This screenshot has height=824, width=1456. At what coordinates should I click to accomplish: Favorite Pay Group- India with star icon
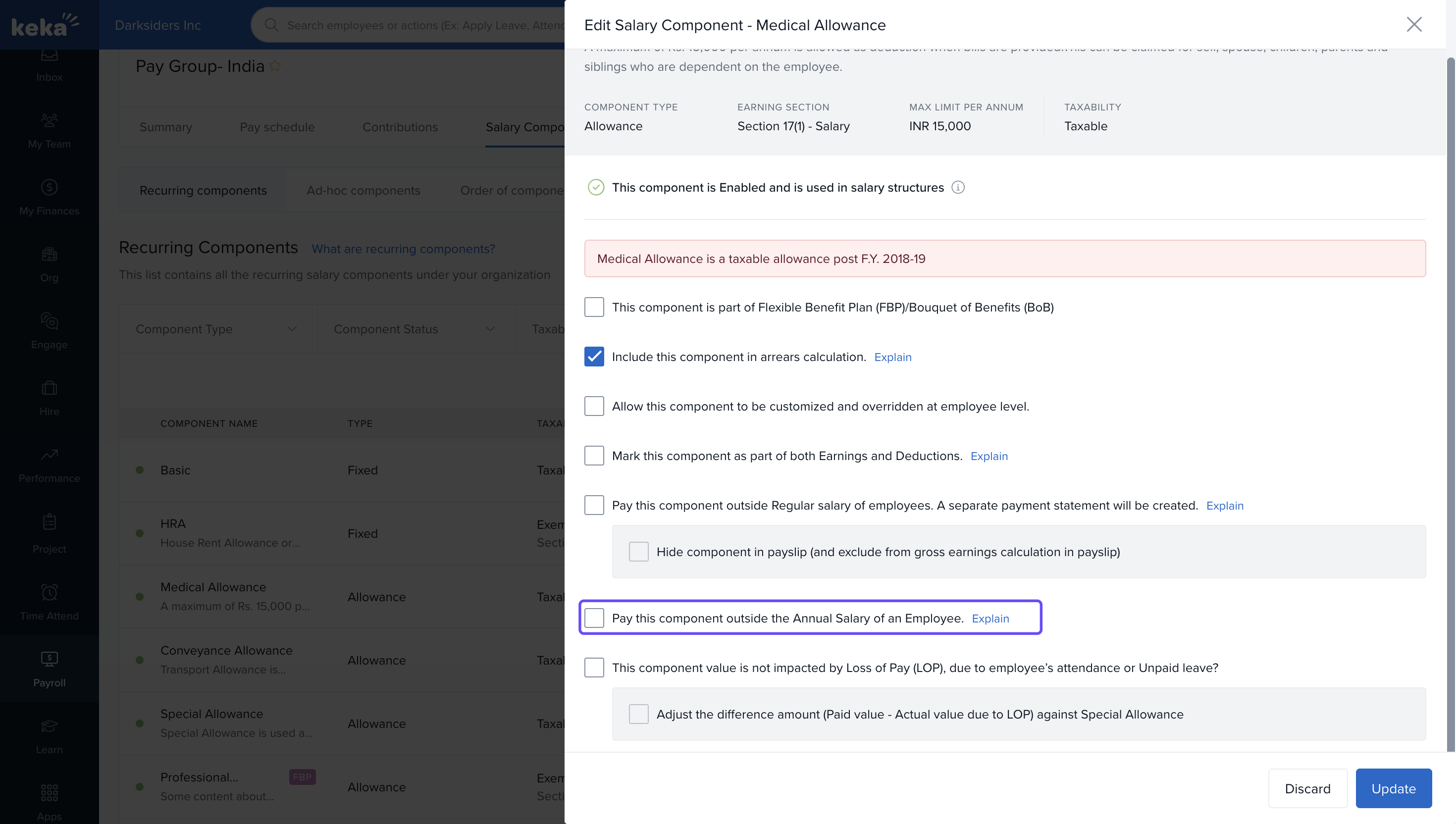[x=275, y=66]
